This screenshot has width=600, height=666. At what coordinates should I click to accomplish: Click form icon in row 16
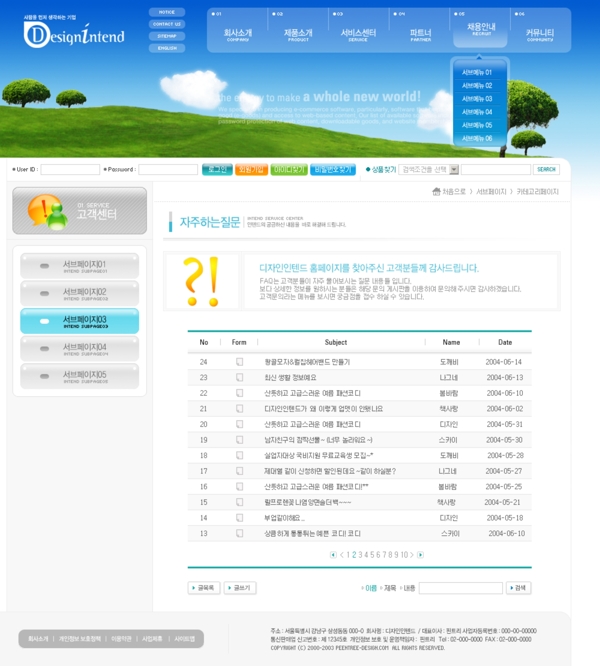239,486
